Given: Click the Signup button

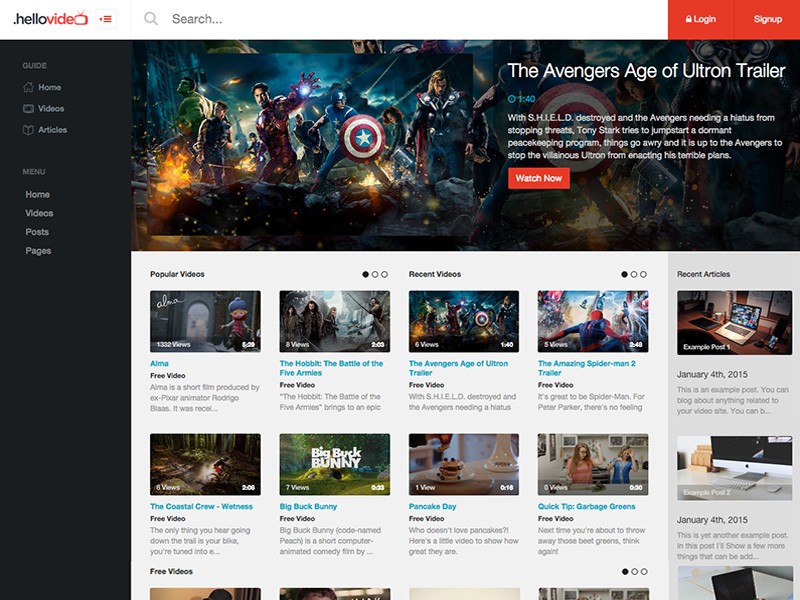Looking at the screenshot, I should coord(767,19).
